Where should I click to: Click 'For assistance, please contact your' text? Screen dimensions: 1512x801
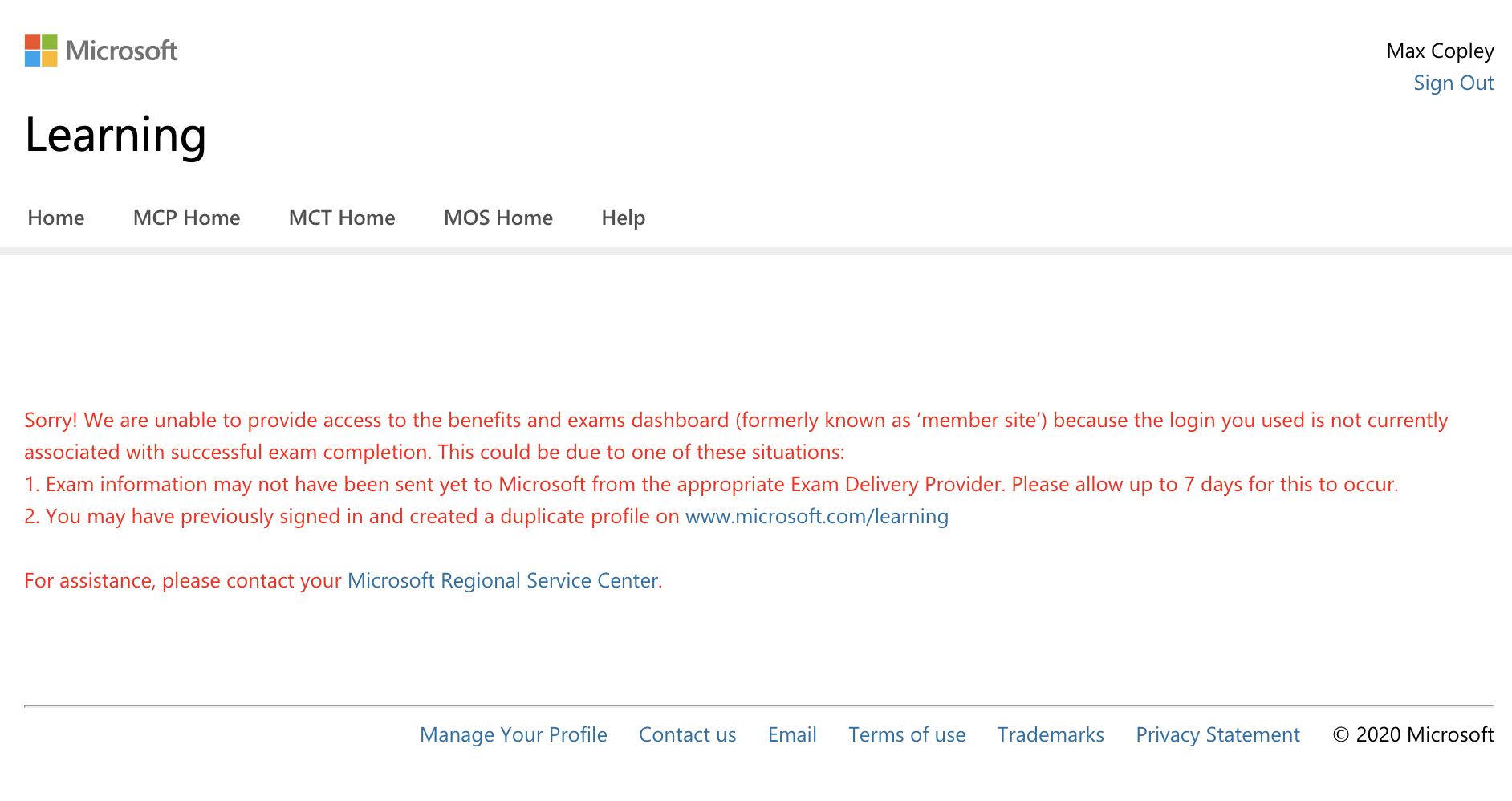tap(183, 580)
